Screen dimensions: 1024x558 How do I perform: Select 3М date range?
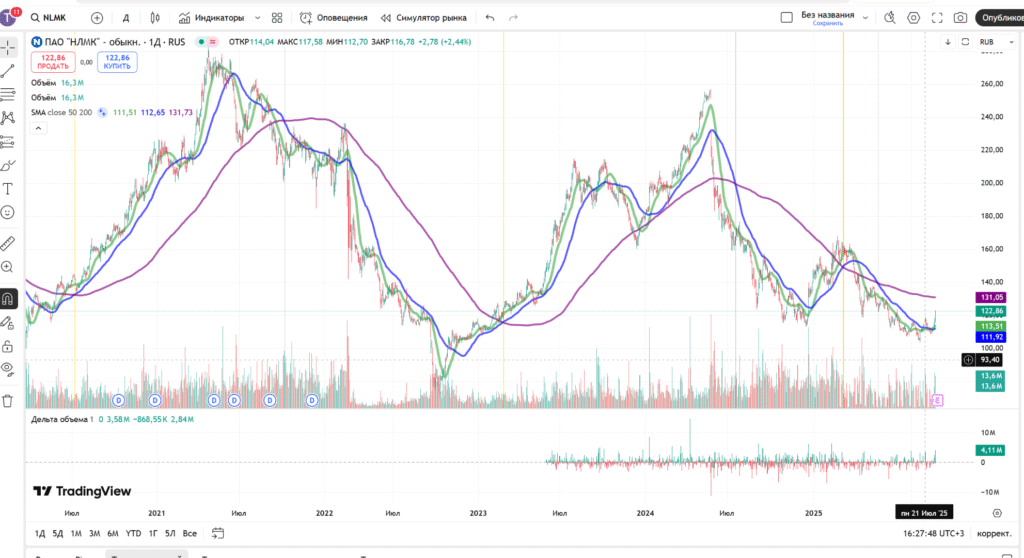pyautogui.click(x=94, y=533)
